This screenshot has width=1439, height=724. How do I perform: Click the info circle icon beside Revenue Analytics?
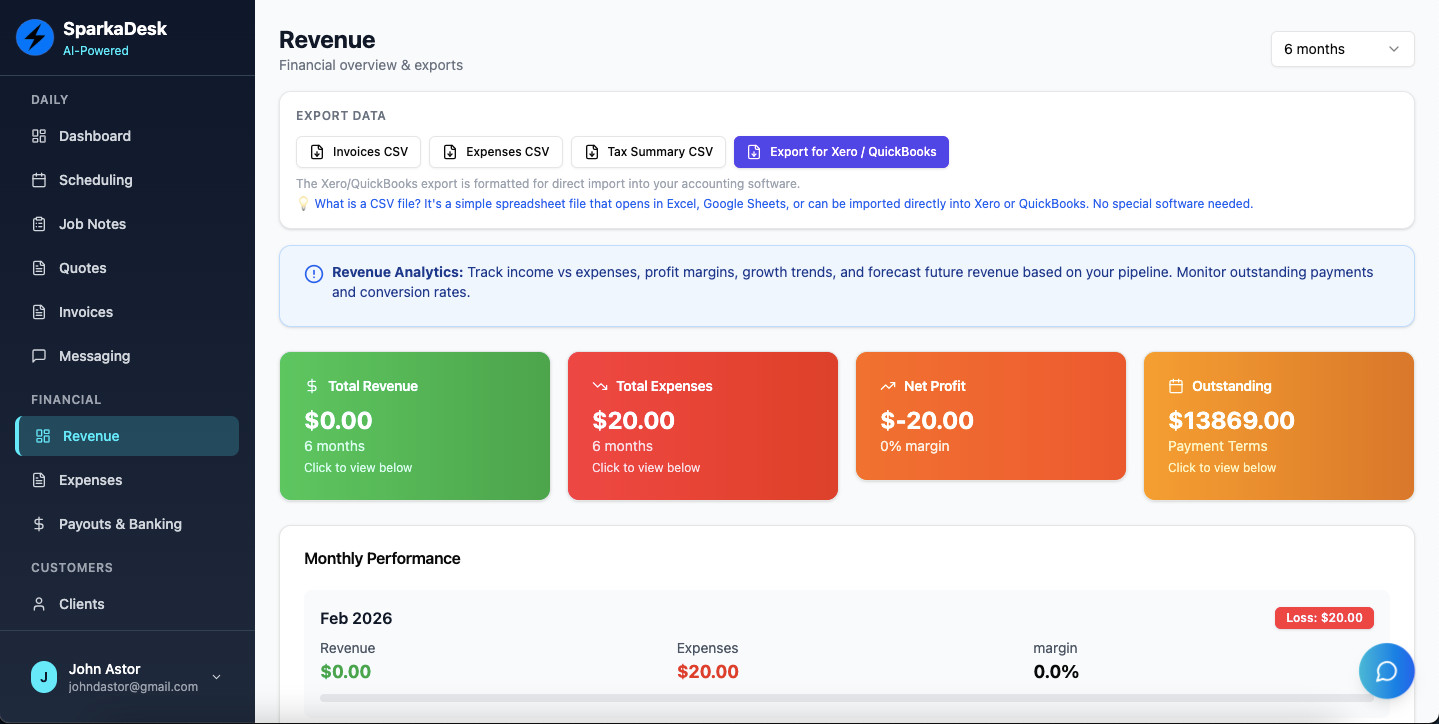pos(314,273)
